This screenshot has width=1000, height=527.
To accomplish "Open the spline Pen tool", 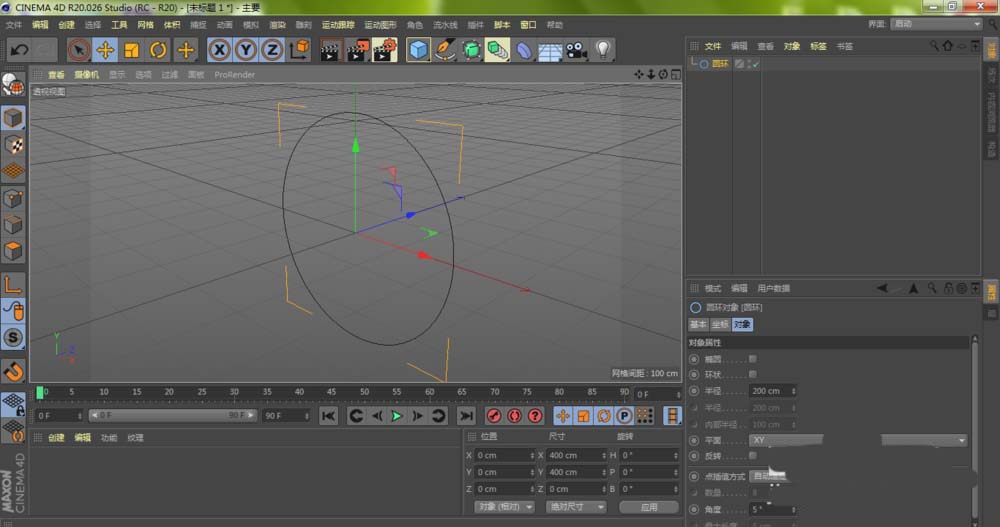I will [x=445, y=49].
